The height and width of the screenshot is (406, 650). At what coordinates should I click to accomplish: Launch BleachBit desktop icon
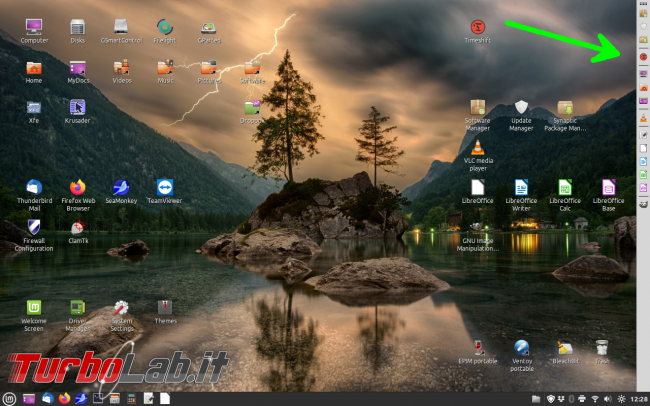[565, 348]
